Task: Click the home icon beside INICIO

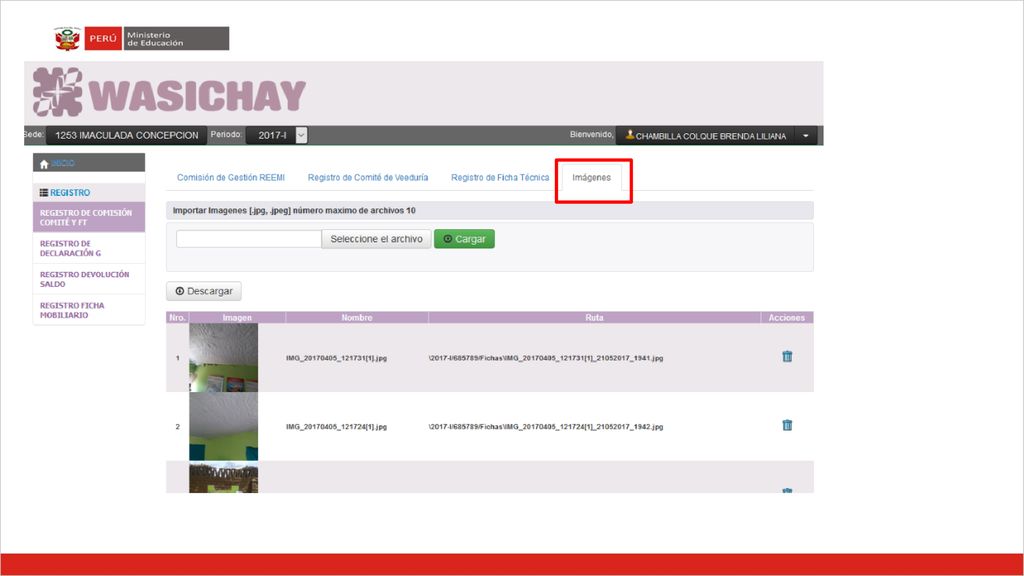Action: click(44, 164)
